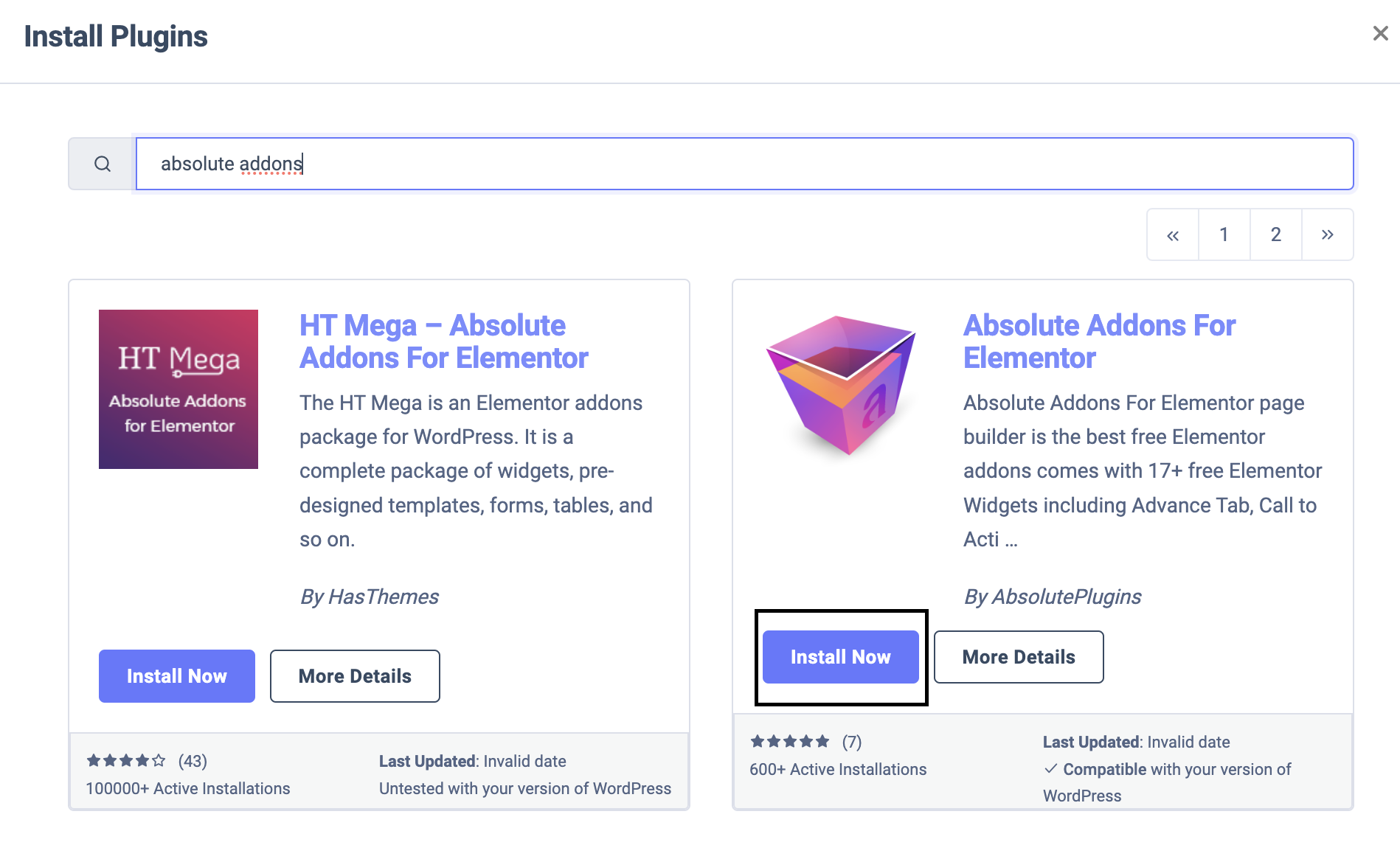
Task: Go to the next results page
Action: tap(1328, 234)
